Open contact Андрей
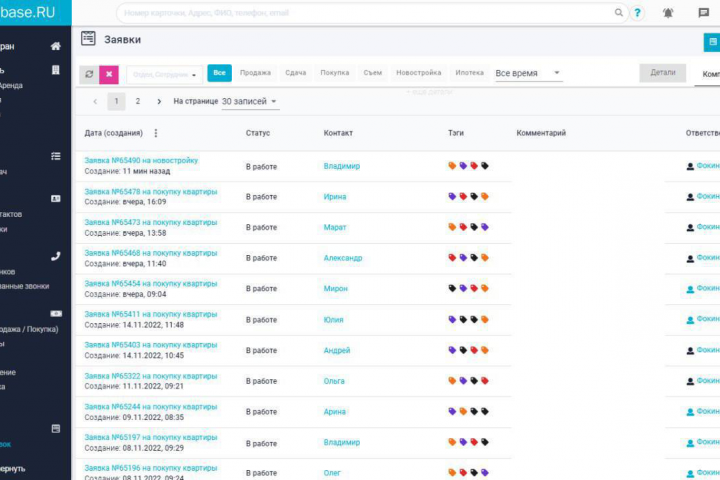 tap(337, 350)
